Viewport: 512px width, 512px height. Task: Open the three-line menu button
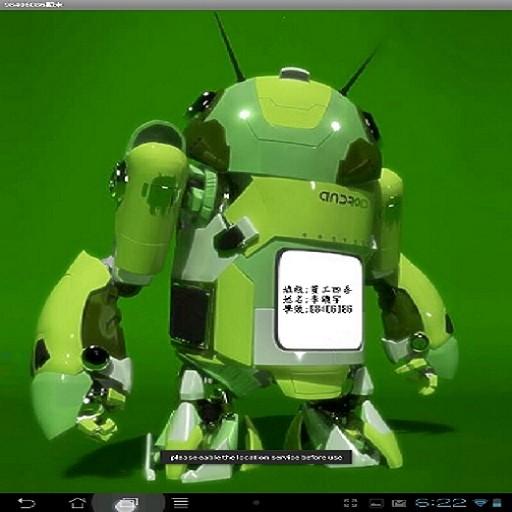[x=181, y=503]
